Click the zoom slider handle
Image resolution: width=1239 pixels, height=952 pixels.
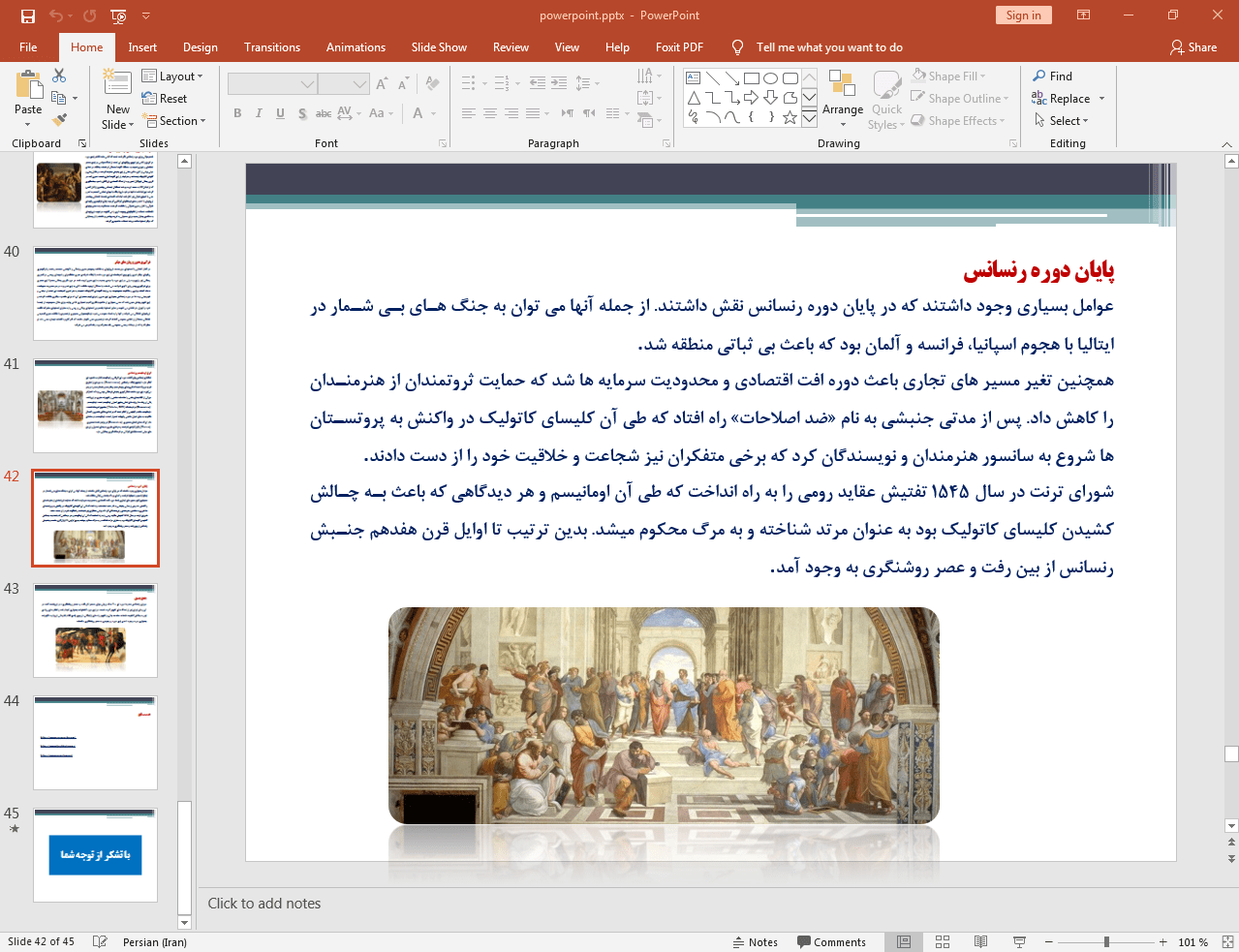1106,941
